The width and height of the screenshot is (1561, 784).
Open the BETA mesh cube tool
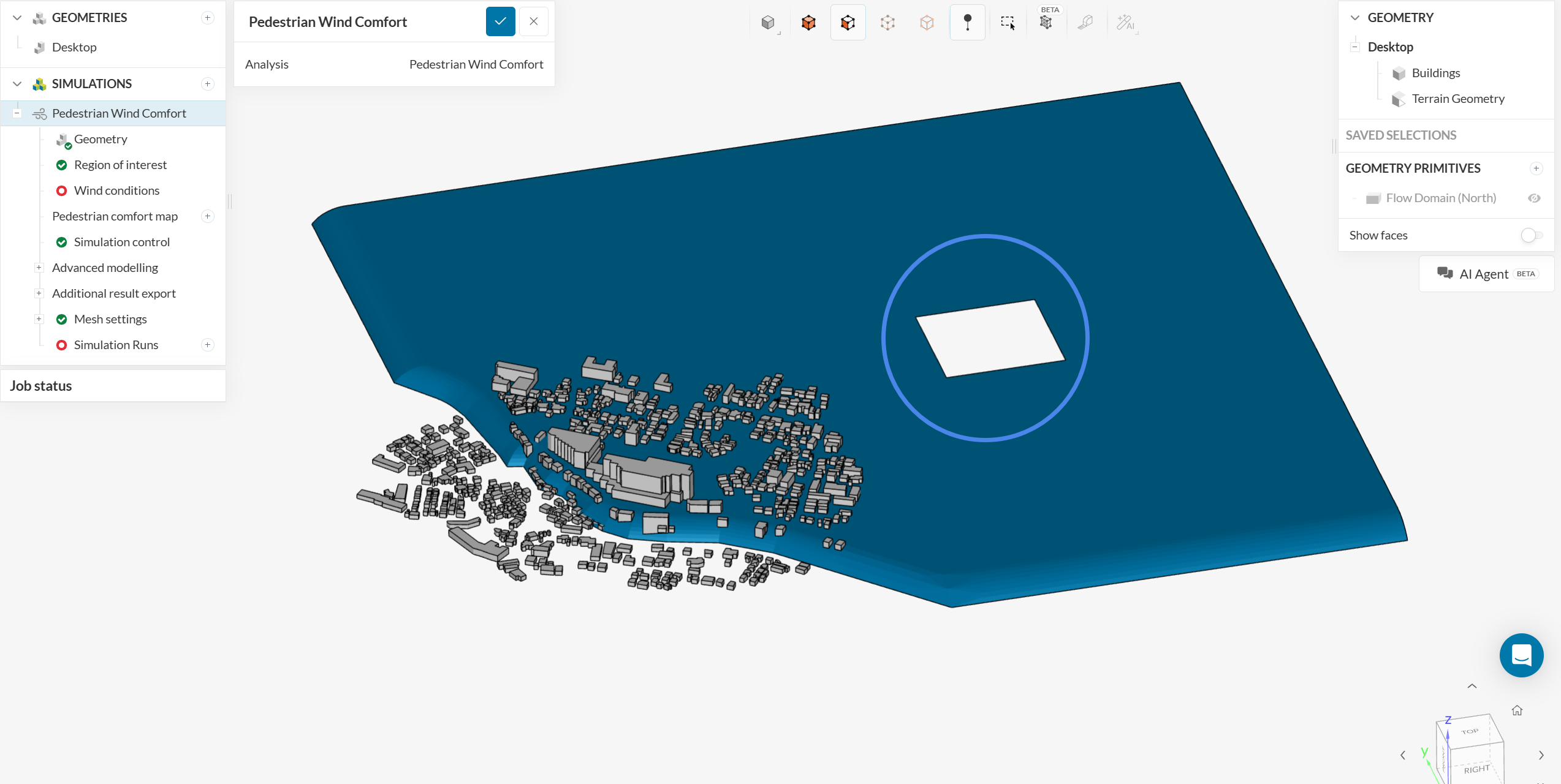pyautogui.click(x=1046, y=23)
